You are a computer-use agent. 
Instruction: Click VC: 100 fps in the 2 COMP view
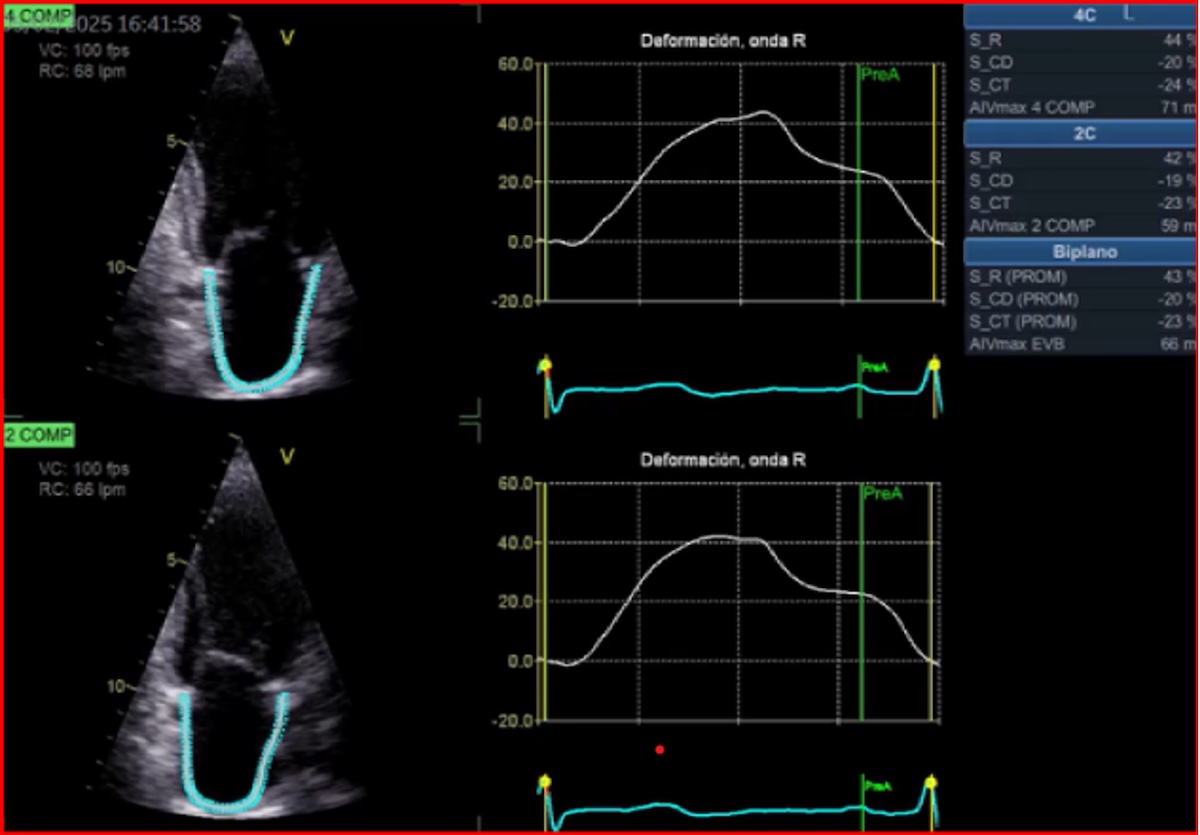83,469
